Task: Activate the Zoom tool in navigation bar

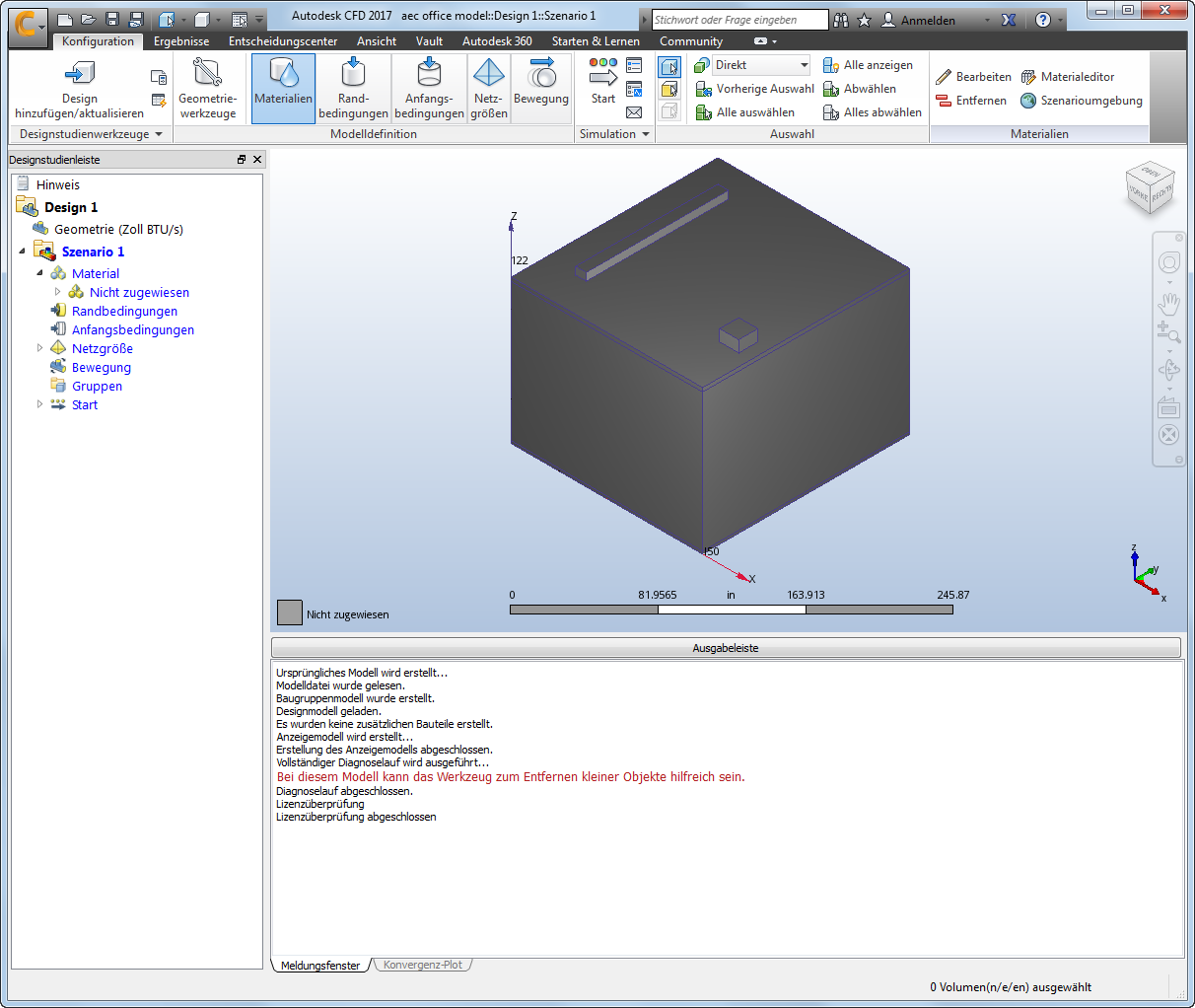Action: tap(1169, 332)
